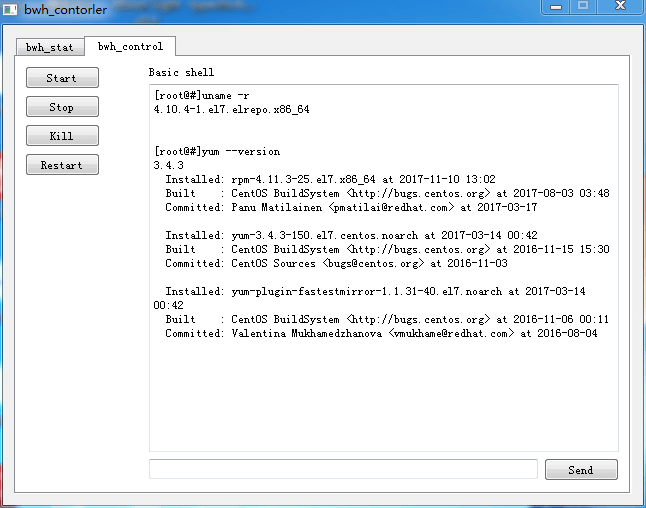Click the 'CentOS Sources' Committed line

336,264
